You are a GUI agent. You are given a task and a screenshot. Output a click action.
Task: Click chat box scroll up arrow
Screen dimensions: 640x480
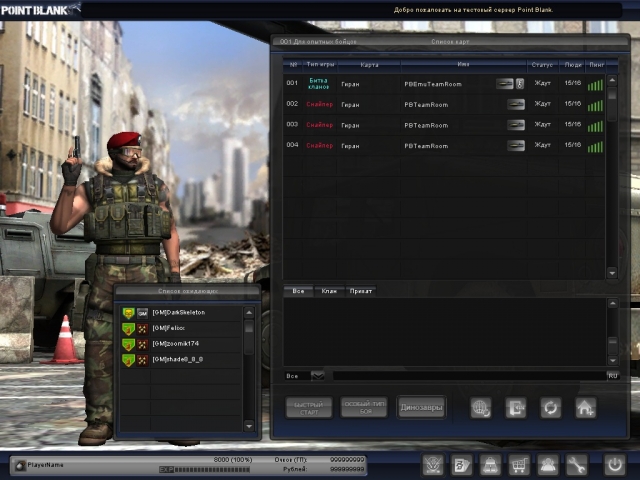pos(613,303)
